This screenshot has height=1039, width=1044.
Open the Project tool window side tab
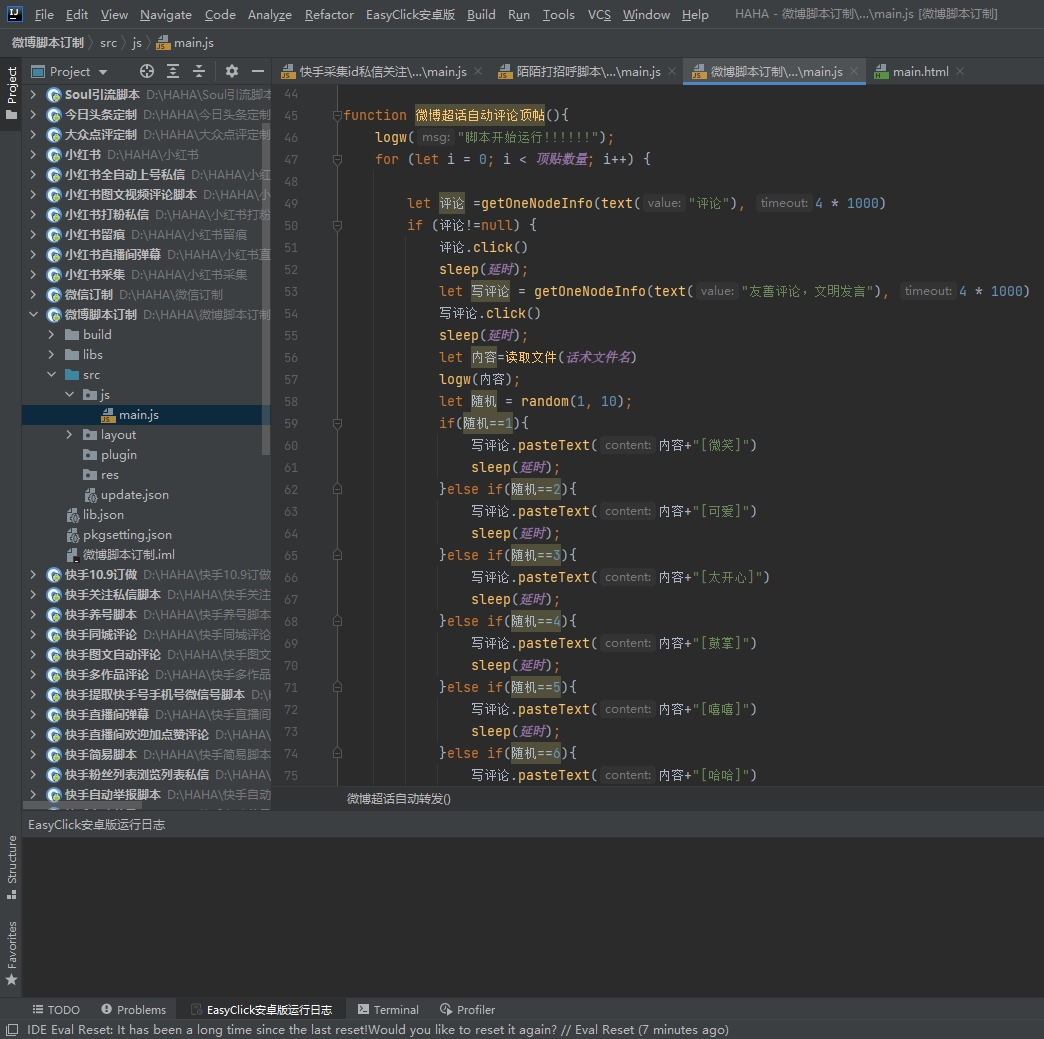[x=11, y=92]
